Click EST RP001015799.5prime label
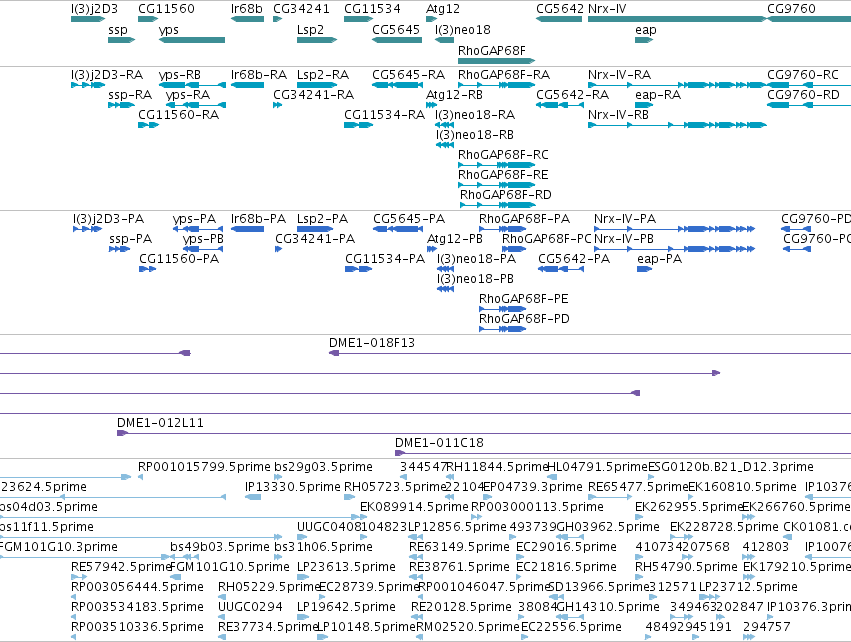This screenshot has height=642, width=851. tap(204, 467)
